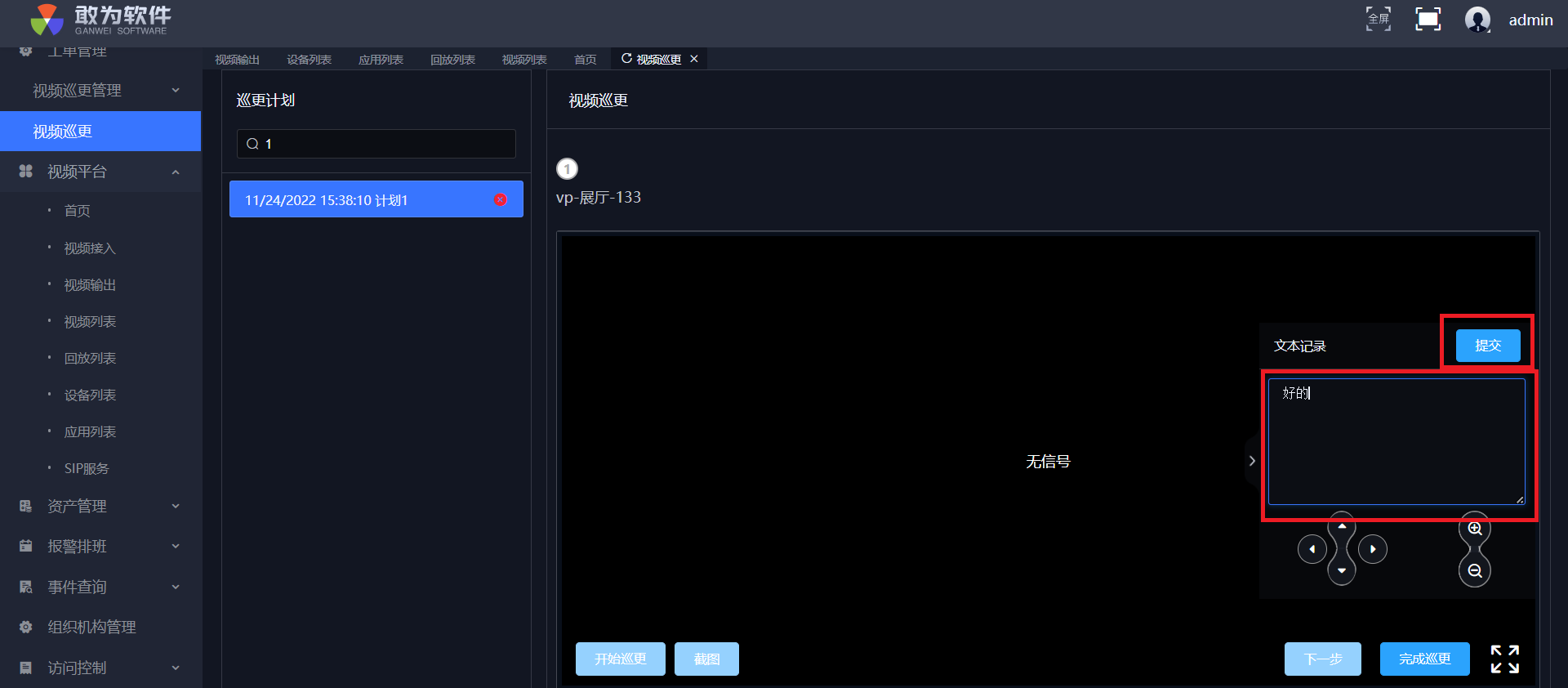Click the screen expand icon beside admin avatar
This screenshot has height=688, width=1568.
coord(1428,19)
